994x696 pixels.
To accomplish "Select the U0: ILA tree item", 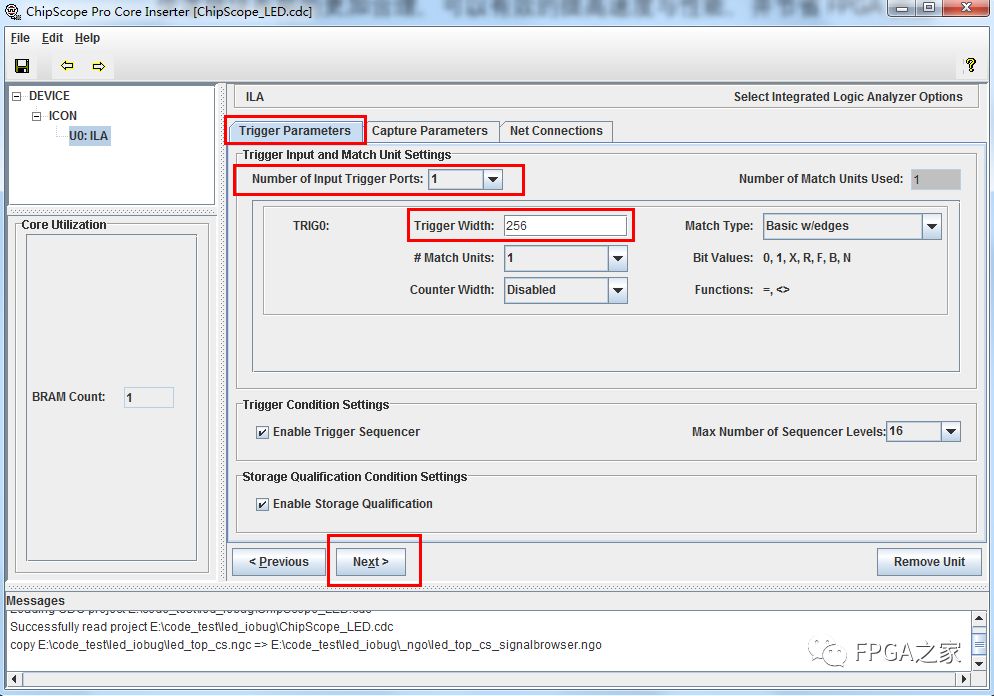I will (x=89, y=136).
